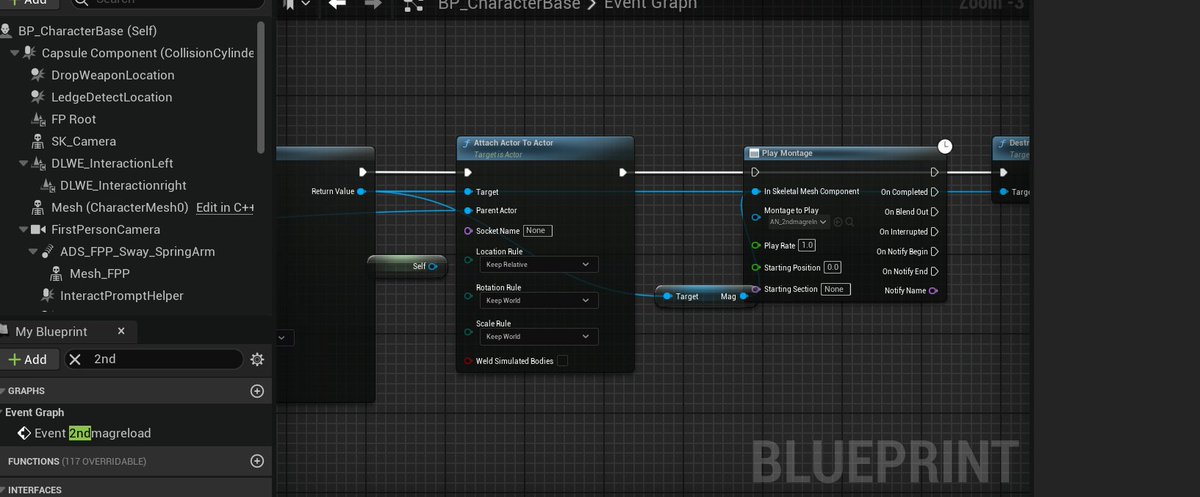The width and height of the screenshot is (1200, 497).
Task: Toggle the Weld Simulated Bodies checkbox
Action: pos(562,361)
